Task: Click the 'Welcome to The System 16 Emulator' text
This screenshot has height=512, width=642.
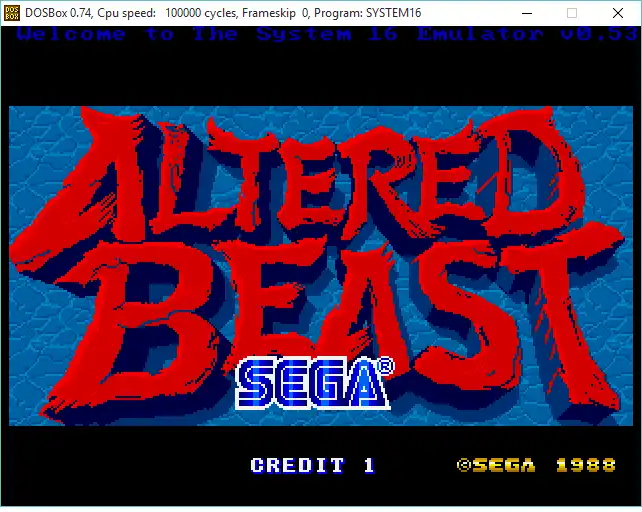Action: (x=280, y=34)
